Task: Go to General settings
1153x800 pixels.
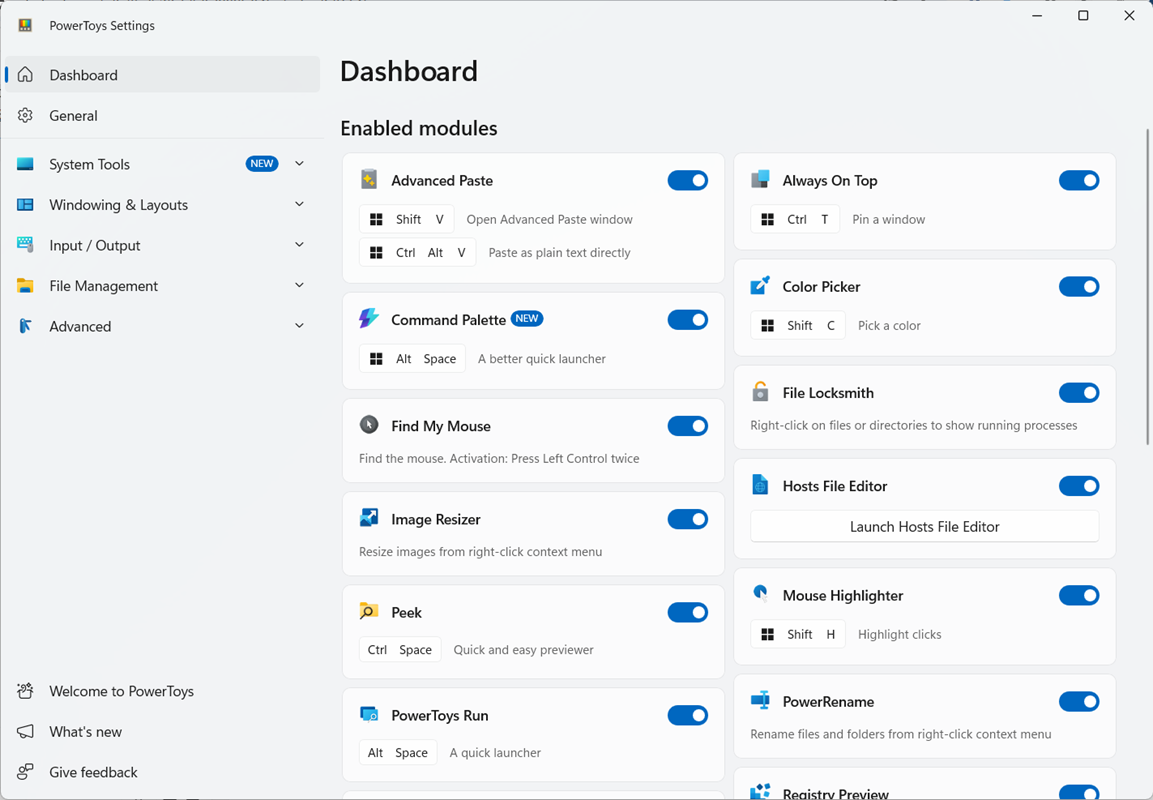Action: [x=163, y=115]
